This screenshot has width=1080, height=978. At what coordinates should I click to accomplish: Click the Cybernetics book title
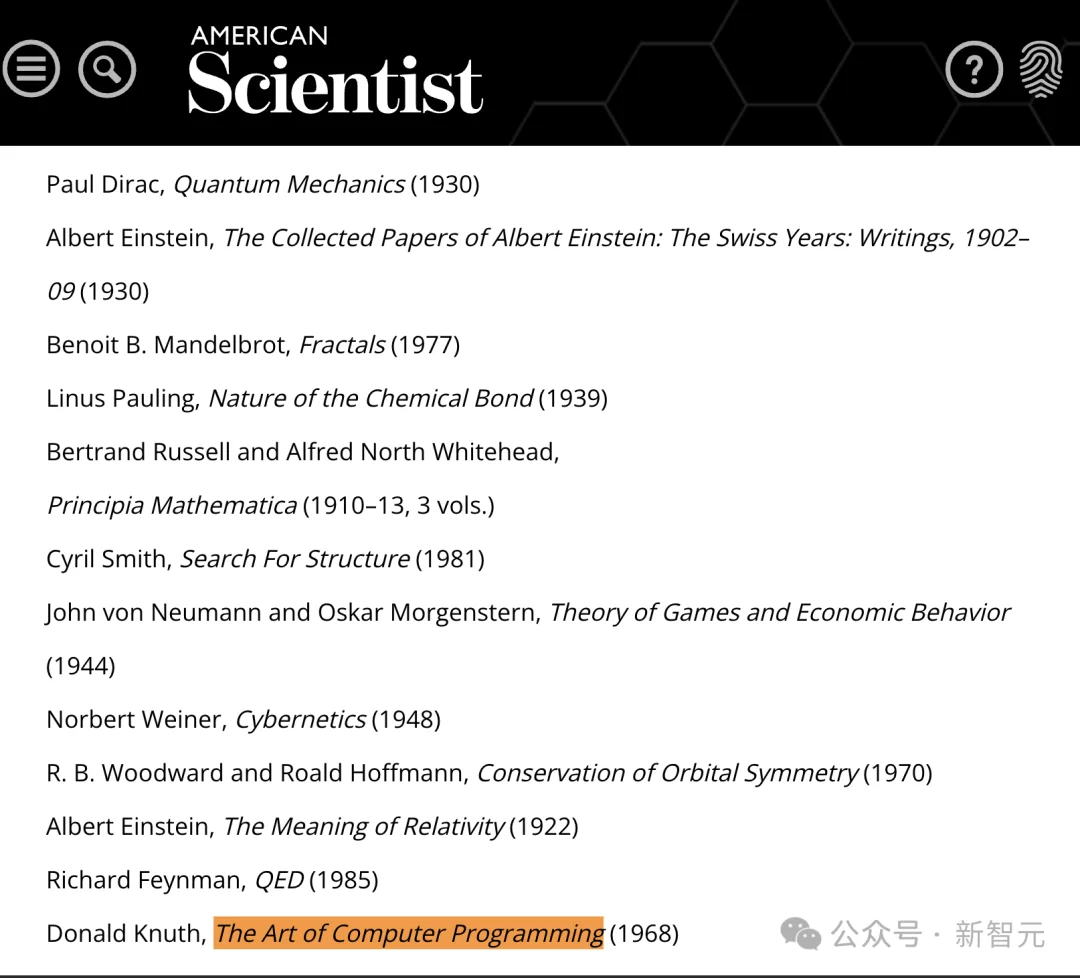300,720
